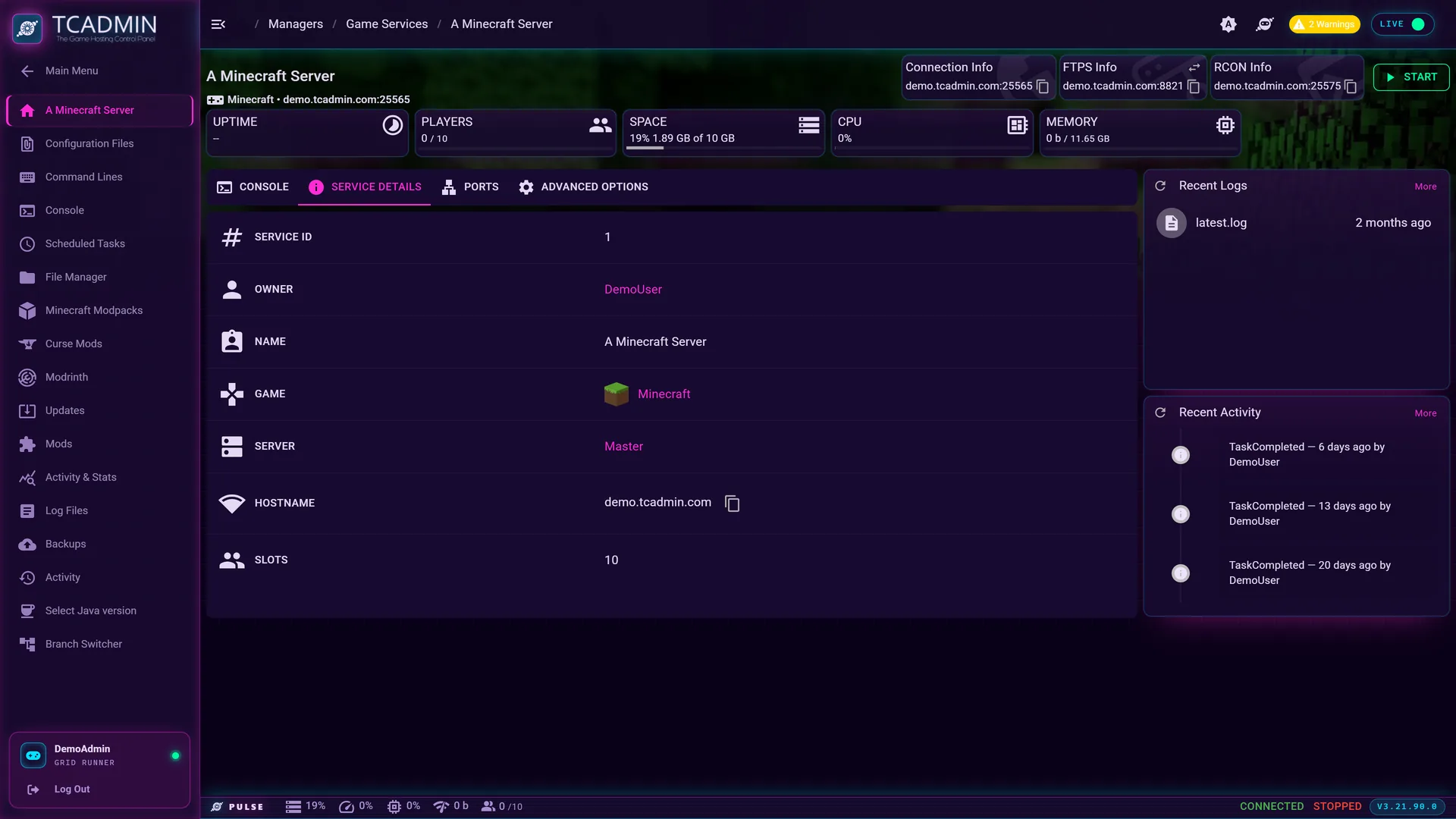Image resolution: width=1456 pixels, height=819 pixels.
Task: Open Minecraft Modpacks in sidebar
Action: point(99,310)
